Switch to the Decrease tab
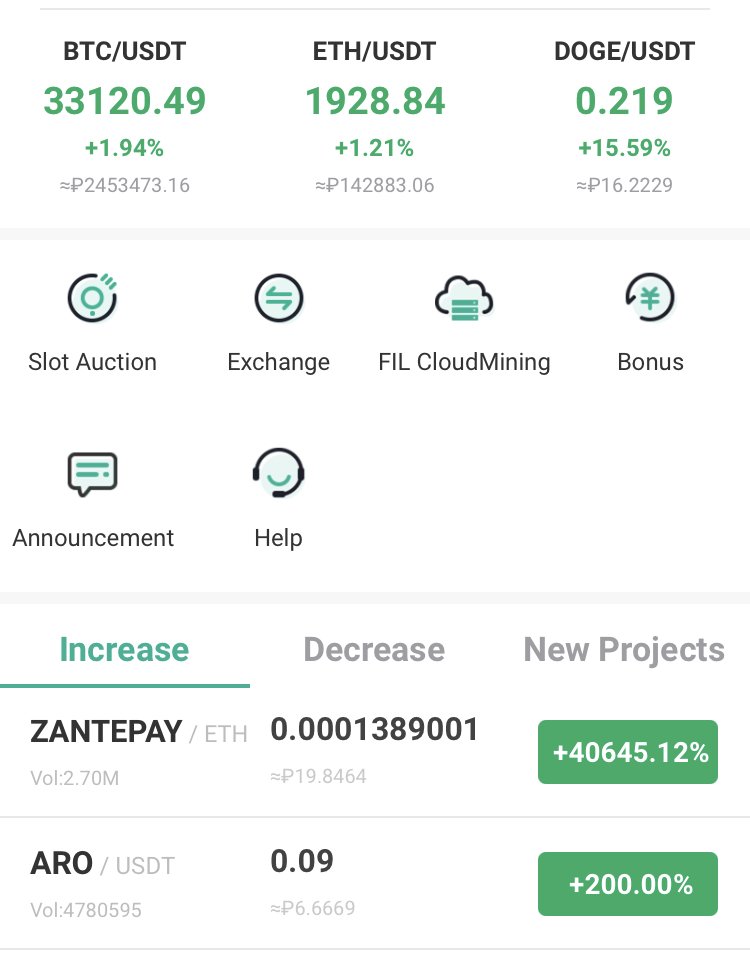The width and height of the screenshot is (750, 965). (x=374, y=650)
